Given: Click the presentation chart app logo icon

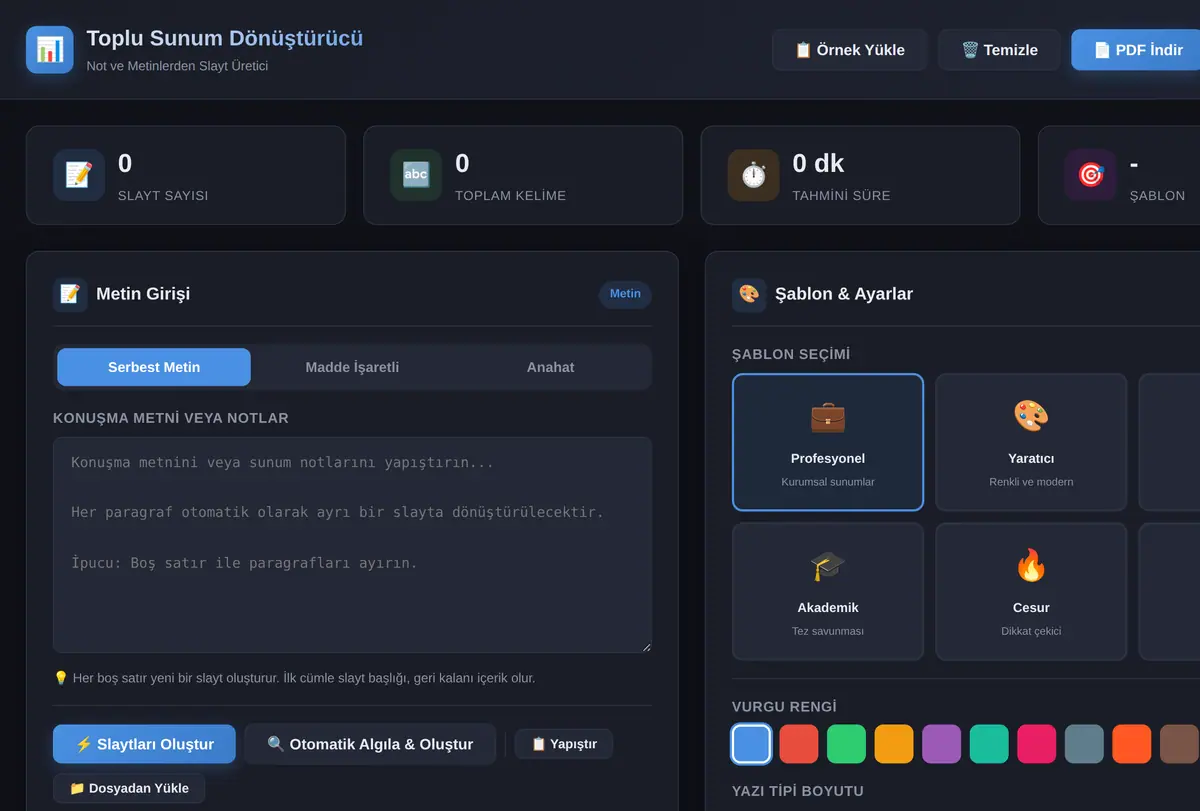Looking at the screenshot, I should click(x=50, y=50).
